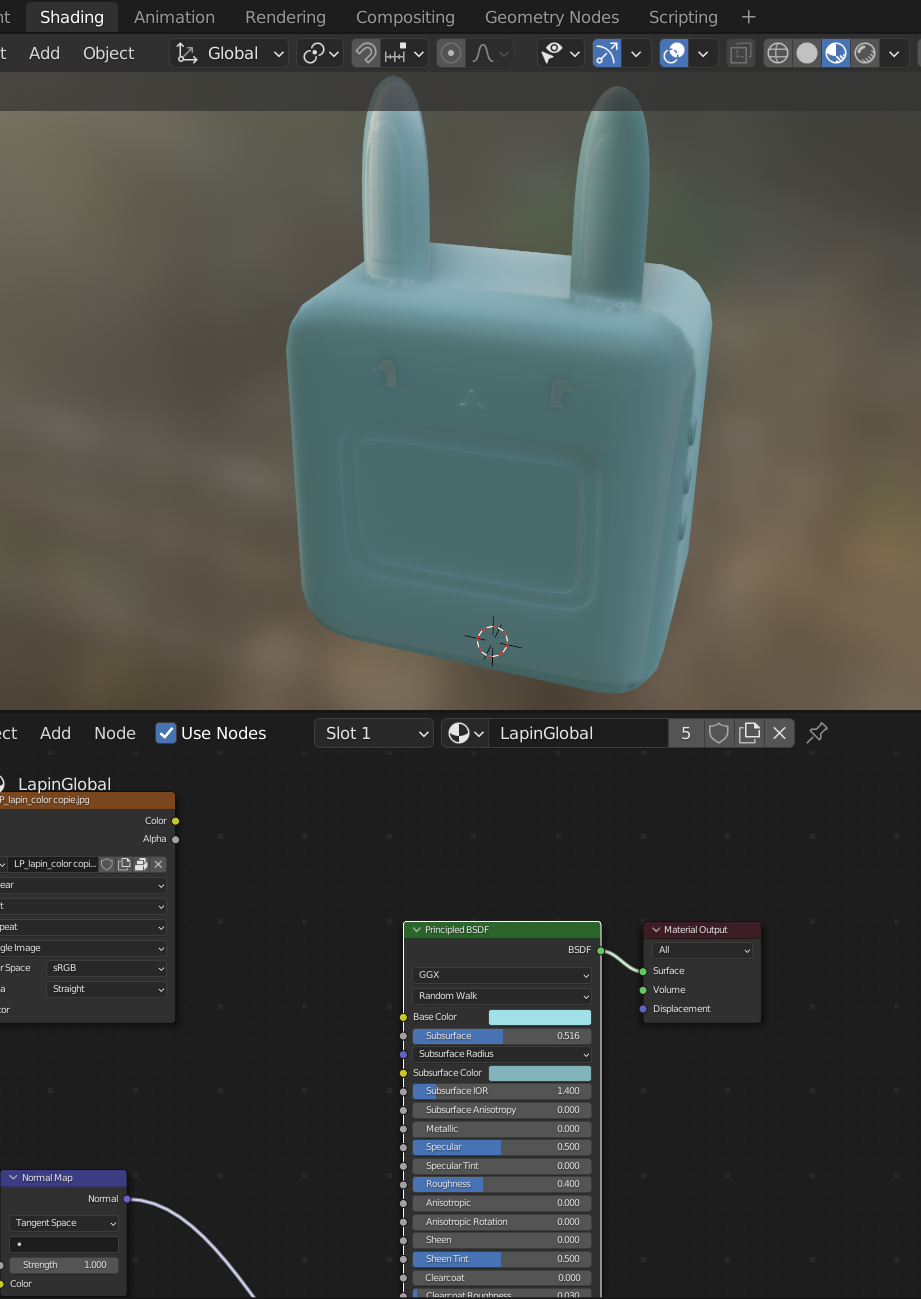Edit the LapinGlobal material name field

[x=578, y=733]
